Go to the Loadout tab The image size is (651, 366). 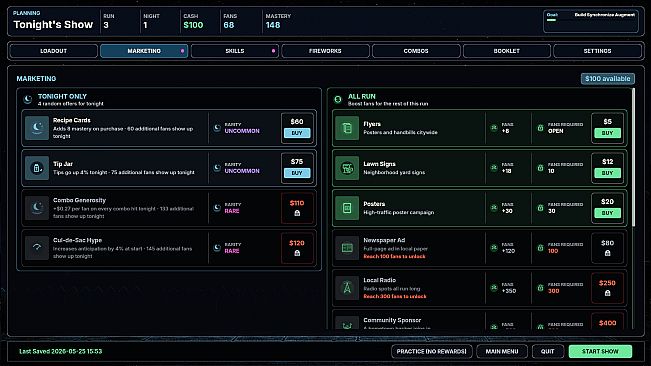54,51
